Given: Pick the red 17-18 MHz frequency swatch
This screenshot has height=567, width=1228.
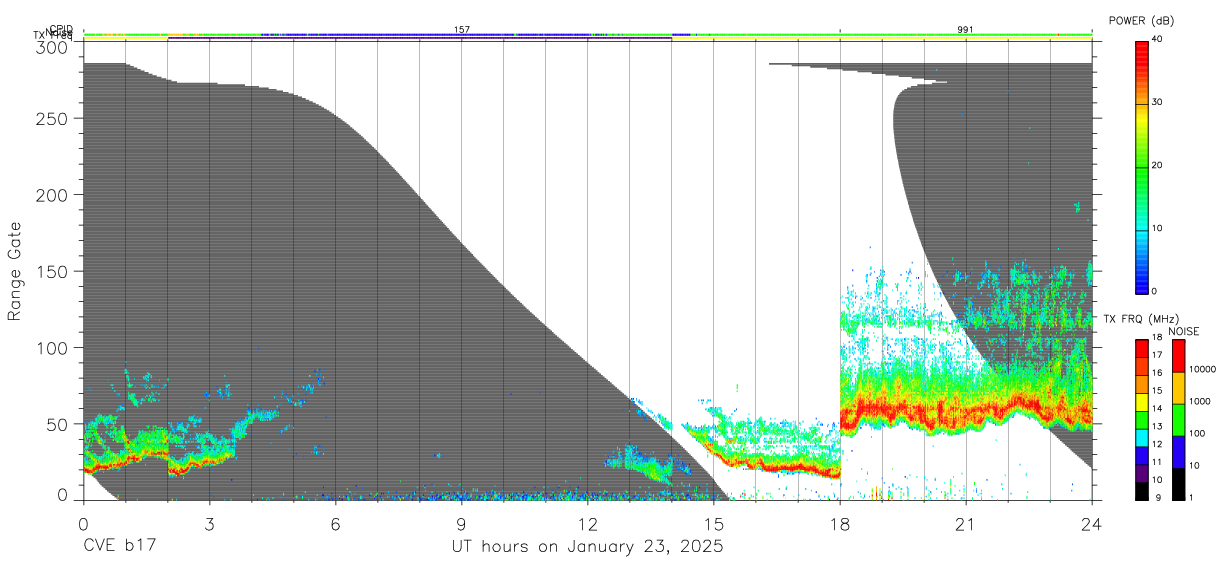Looking at the screenshot, I should (x=1141, y=348).
